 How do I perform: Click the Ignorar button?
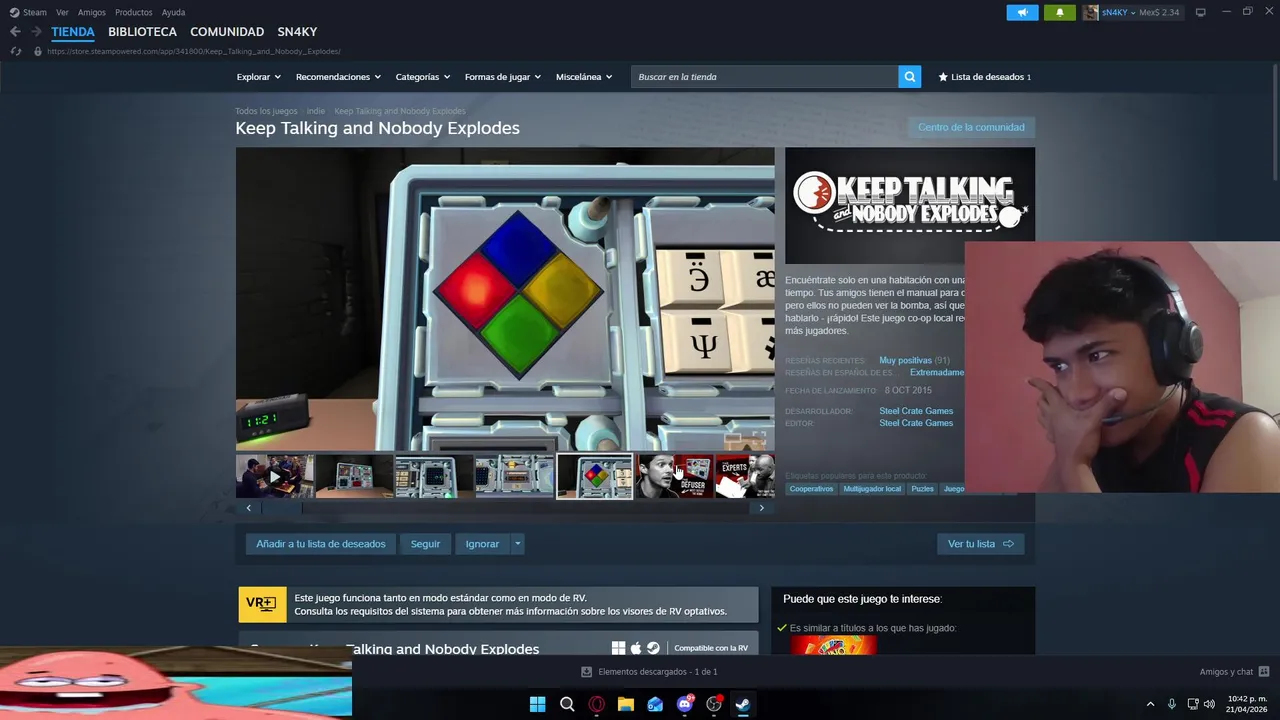tap(482, 544)
